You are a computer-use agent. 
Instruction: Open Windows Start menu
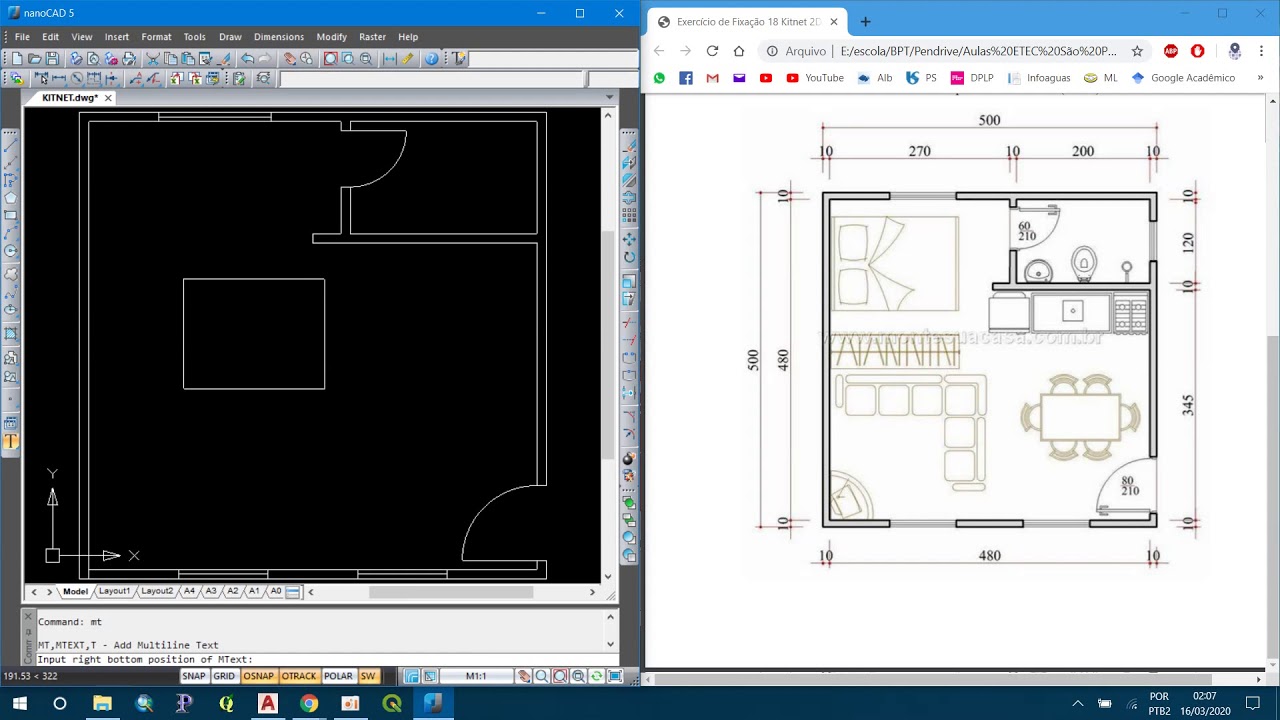point(18,703)
